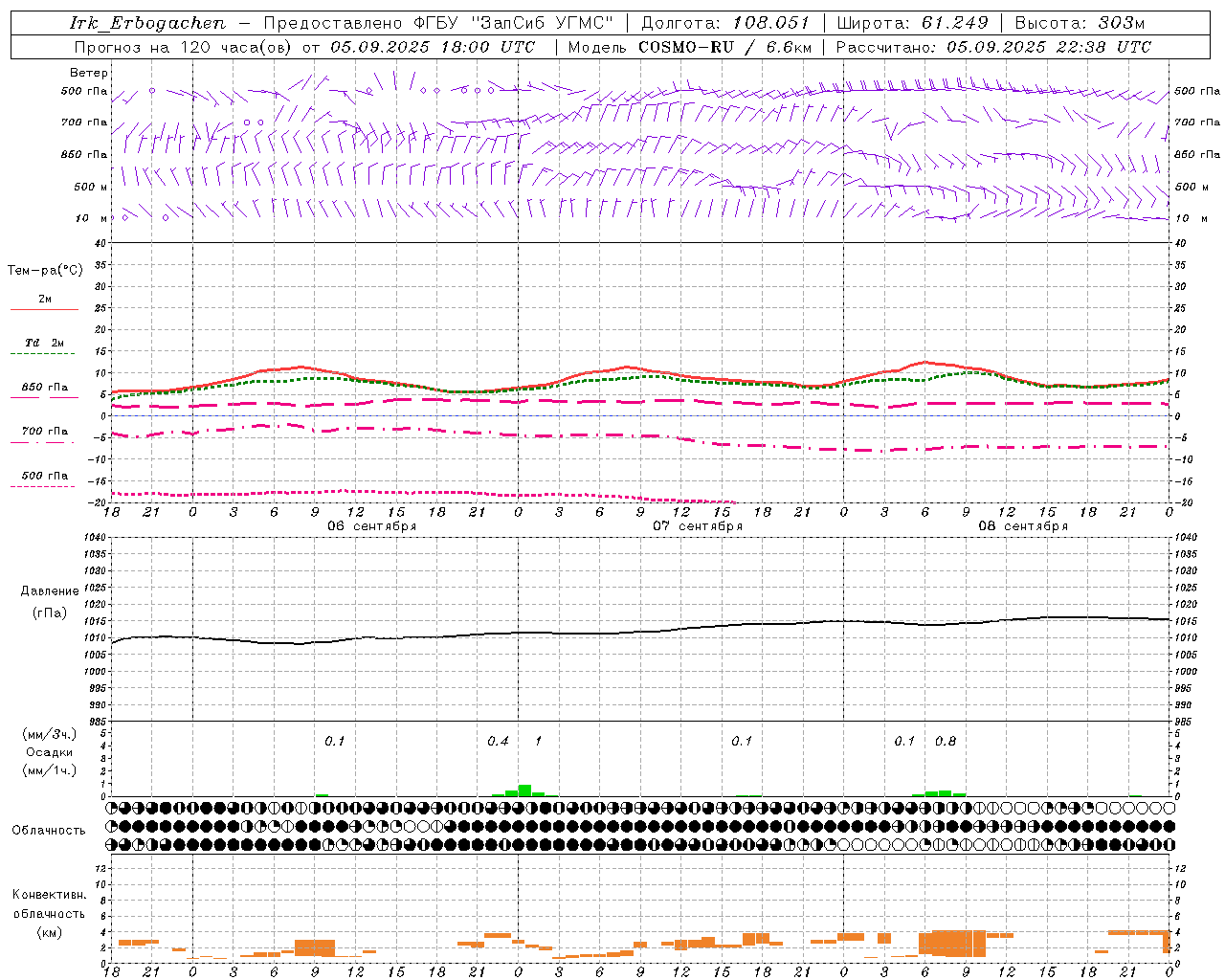1225x980 pixels.
Task: Select the '08 сентября' date label
Action: coord(1023,525)
